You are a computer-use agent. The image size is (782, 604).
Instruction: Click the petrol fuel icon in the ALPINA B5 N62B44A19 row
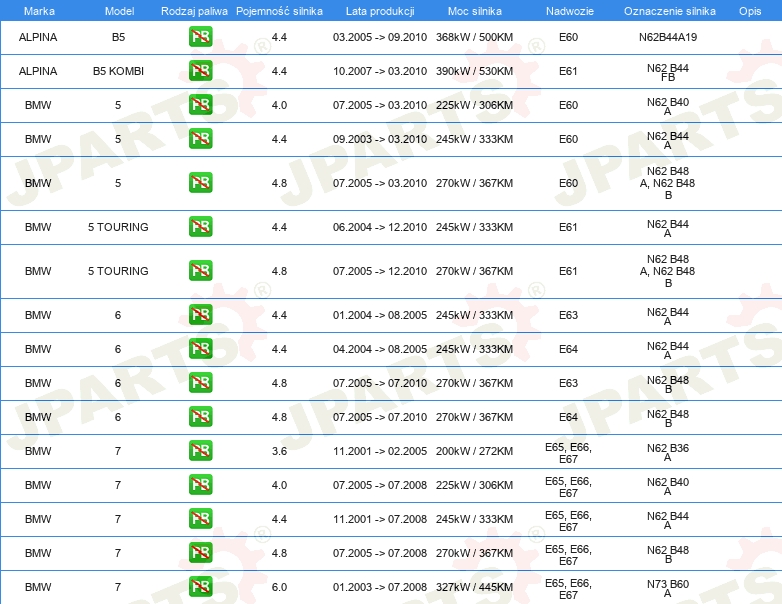pyautogui.click(x=200, y=37)
